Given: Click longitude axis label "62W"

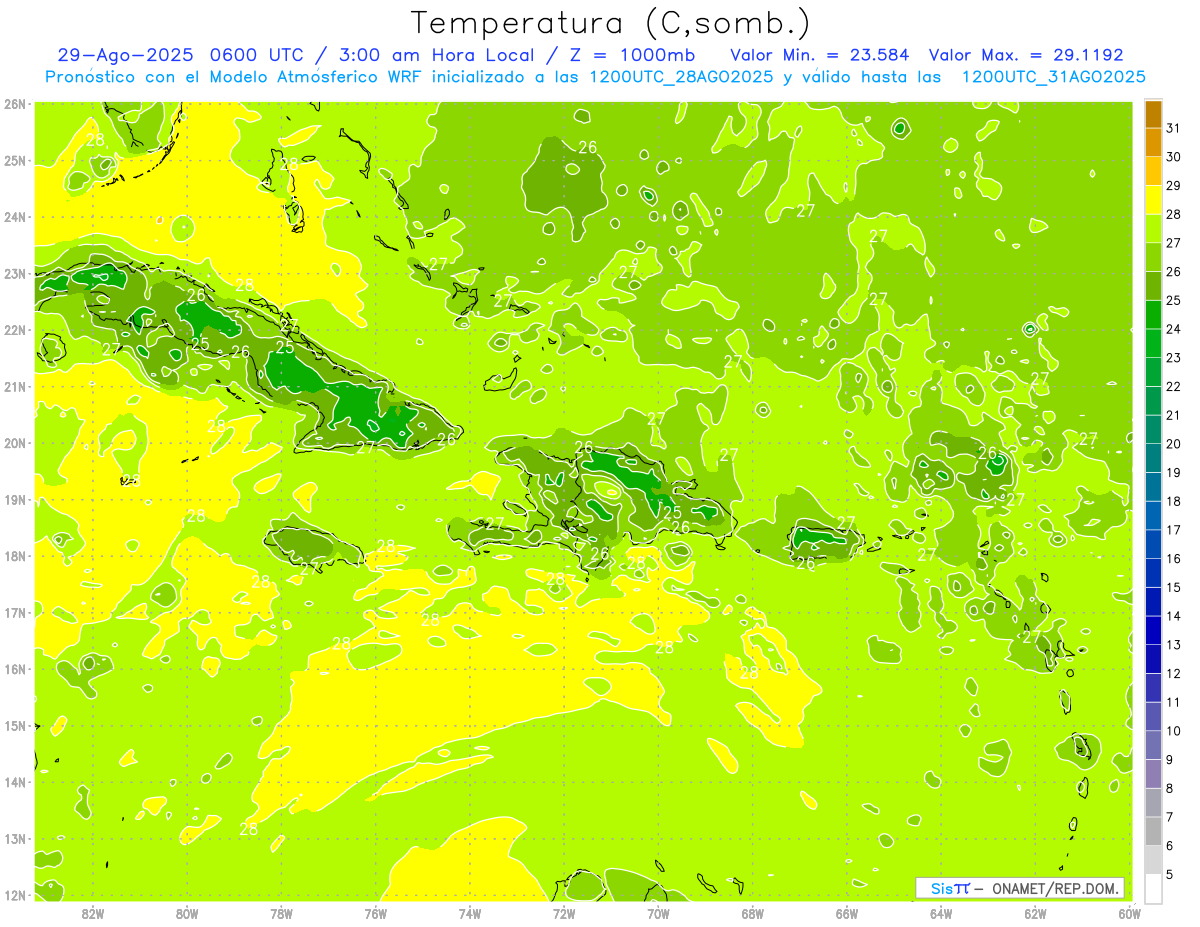Looking at the screenshot, I should coord(1035,913).
